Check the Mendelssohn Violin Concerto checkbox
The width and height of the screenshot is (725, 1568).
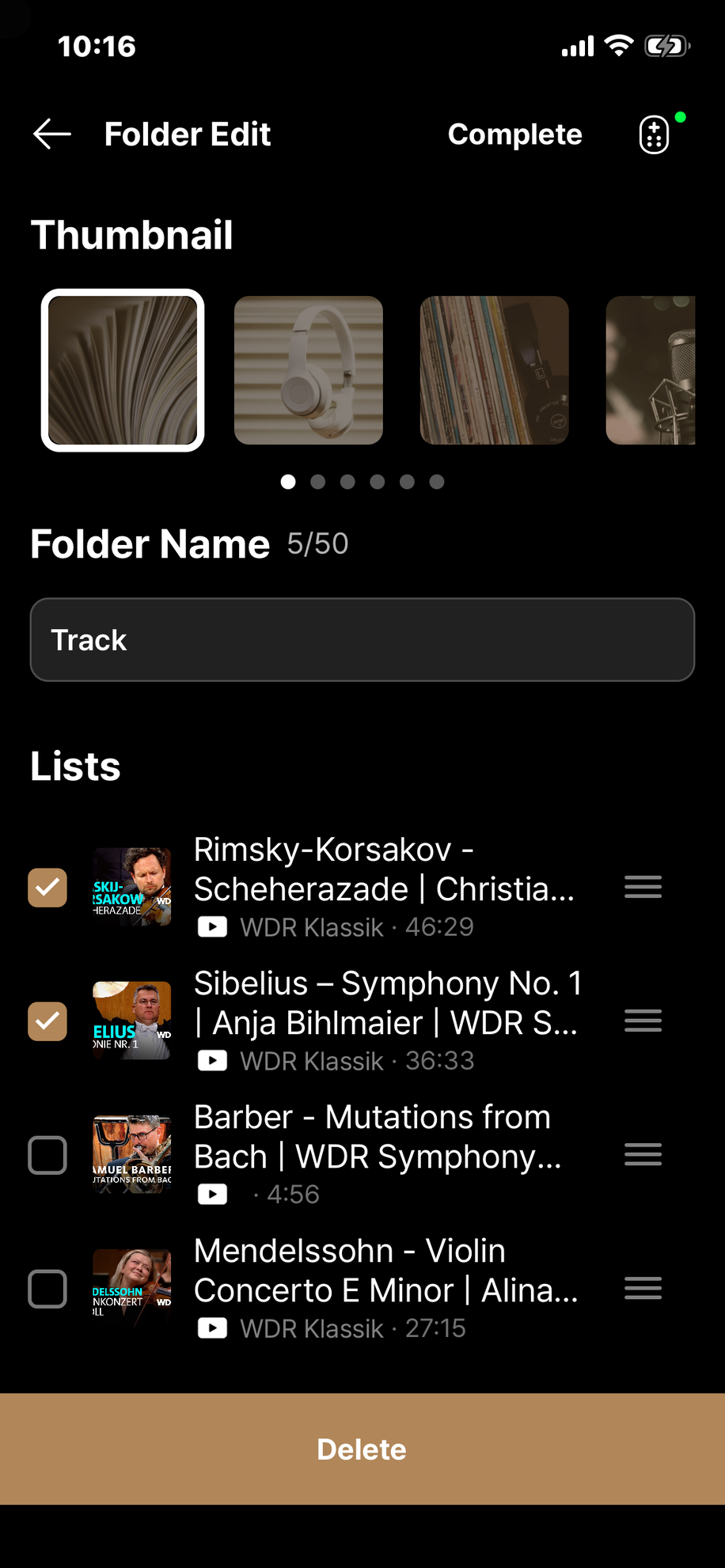tap(47, 1289)
